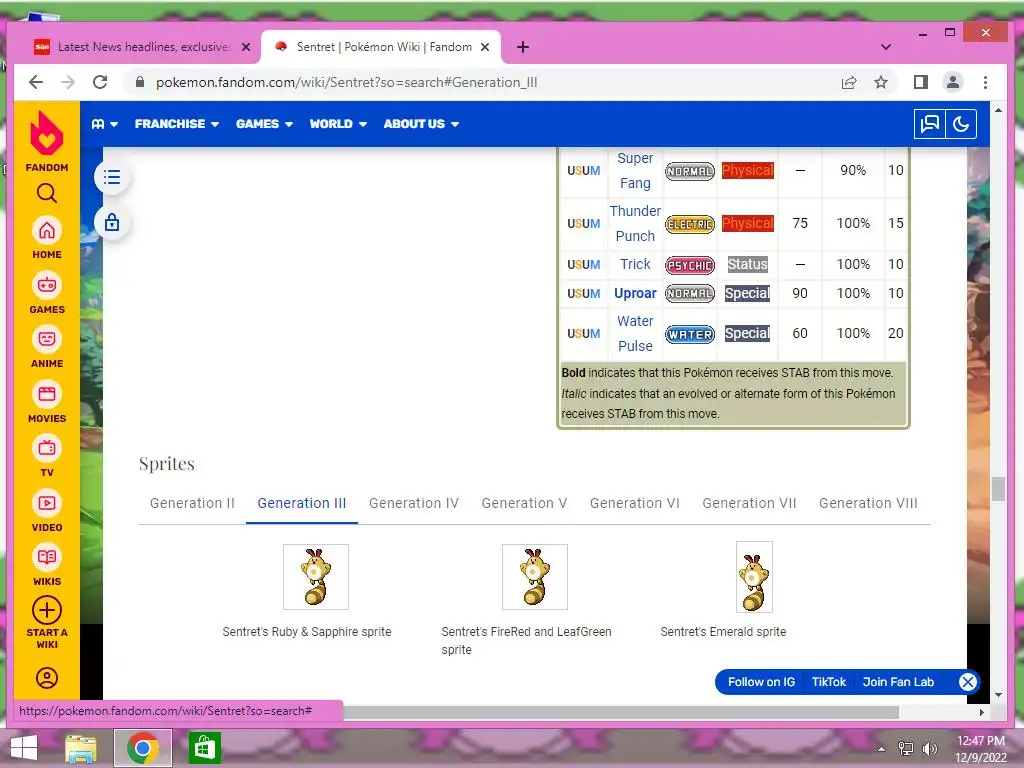The width and height of the screenshot is (1024, 768).
Task: Open the Super Fang move link
Action: point(635,170)
